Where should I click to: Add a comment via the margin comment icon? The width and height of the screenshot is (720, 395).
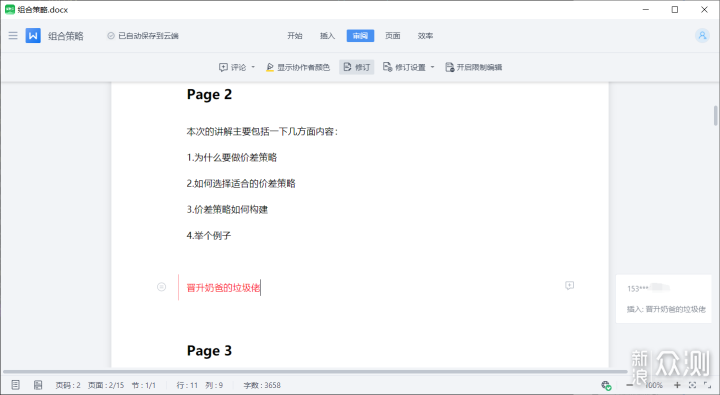tap(569, 286)
